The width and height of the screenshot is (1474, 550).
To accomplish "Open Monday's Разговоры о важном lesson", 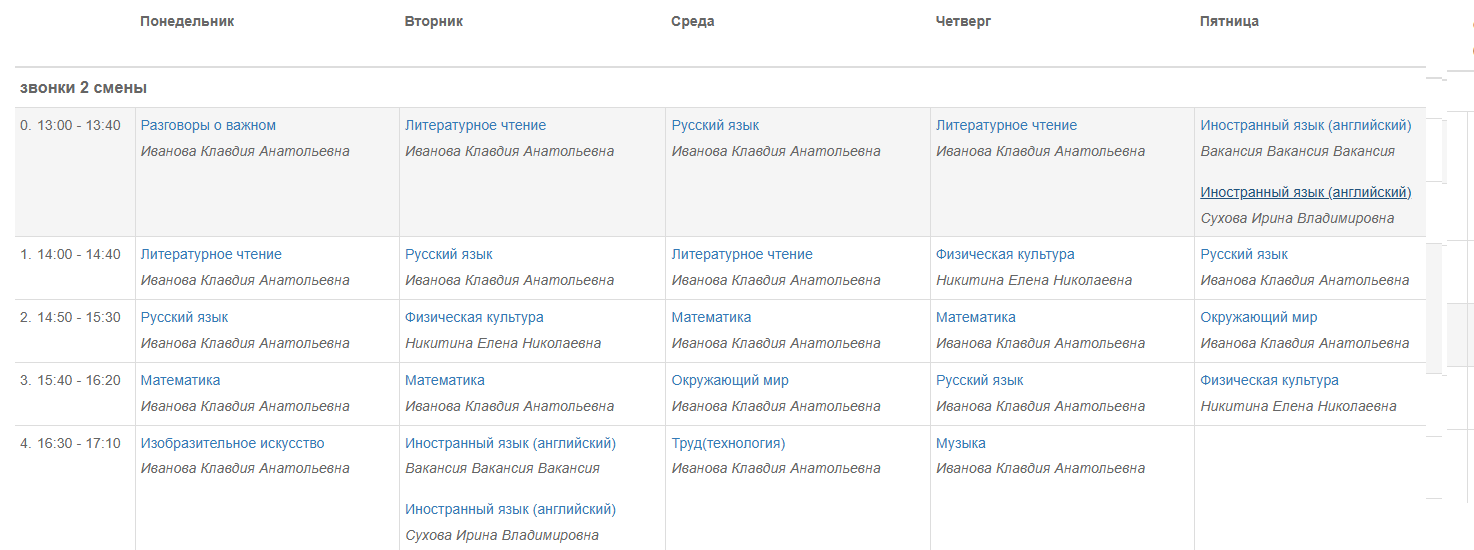I will tap(208, 125).
